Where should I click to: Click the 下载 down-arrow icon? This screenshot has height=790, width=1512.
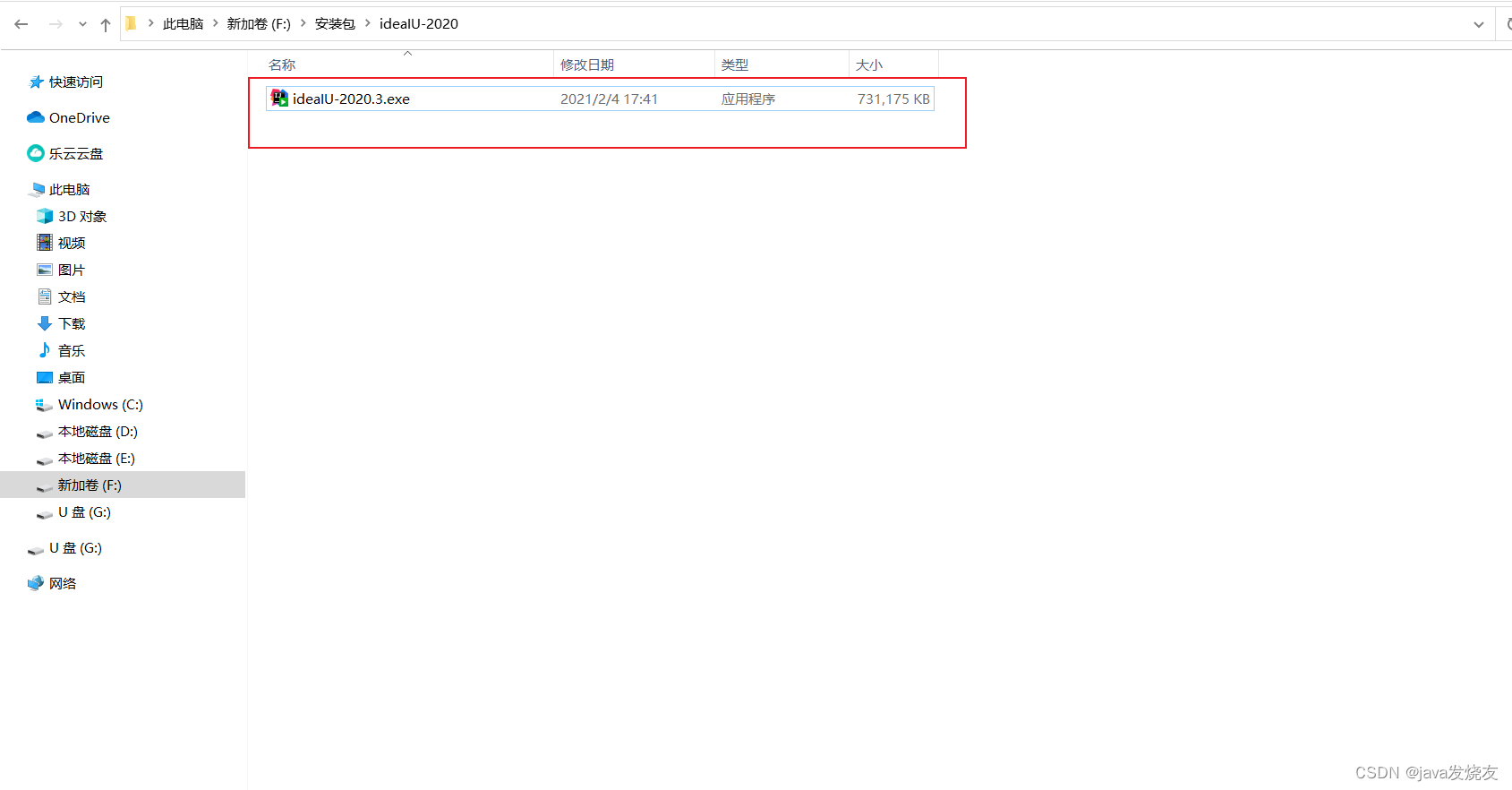coord(45,323)
